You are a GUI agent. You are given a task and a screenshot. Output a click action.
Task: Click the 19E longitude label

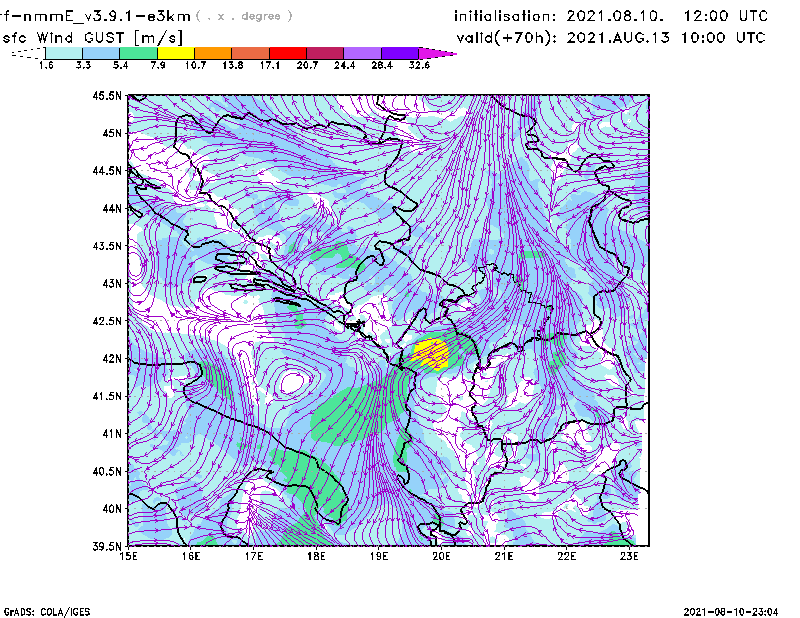(x=379, y=556)
